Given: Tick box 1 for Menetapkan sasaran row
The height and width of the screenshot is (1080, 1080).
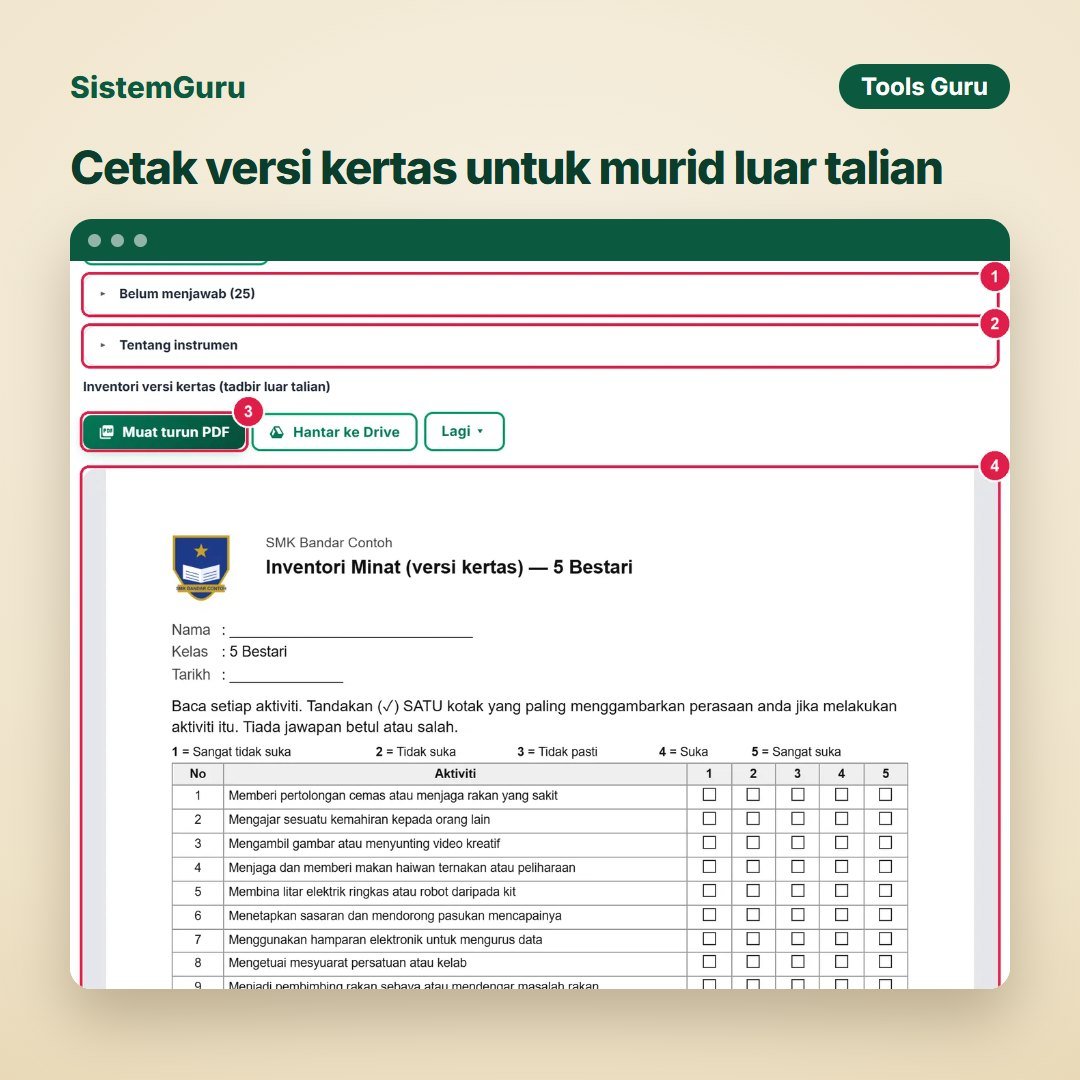Looking at the screenshot, I should [709, 915].
